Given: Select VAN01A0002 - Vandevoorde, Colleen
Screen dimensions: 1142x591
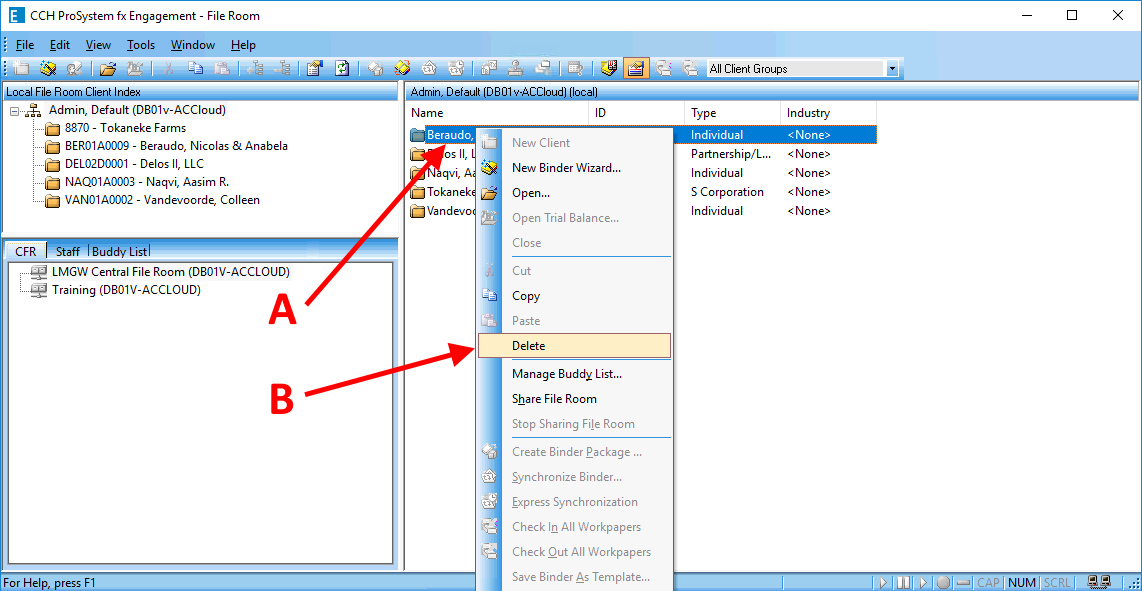Looking at the screenshot, I should [162, 200].
